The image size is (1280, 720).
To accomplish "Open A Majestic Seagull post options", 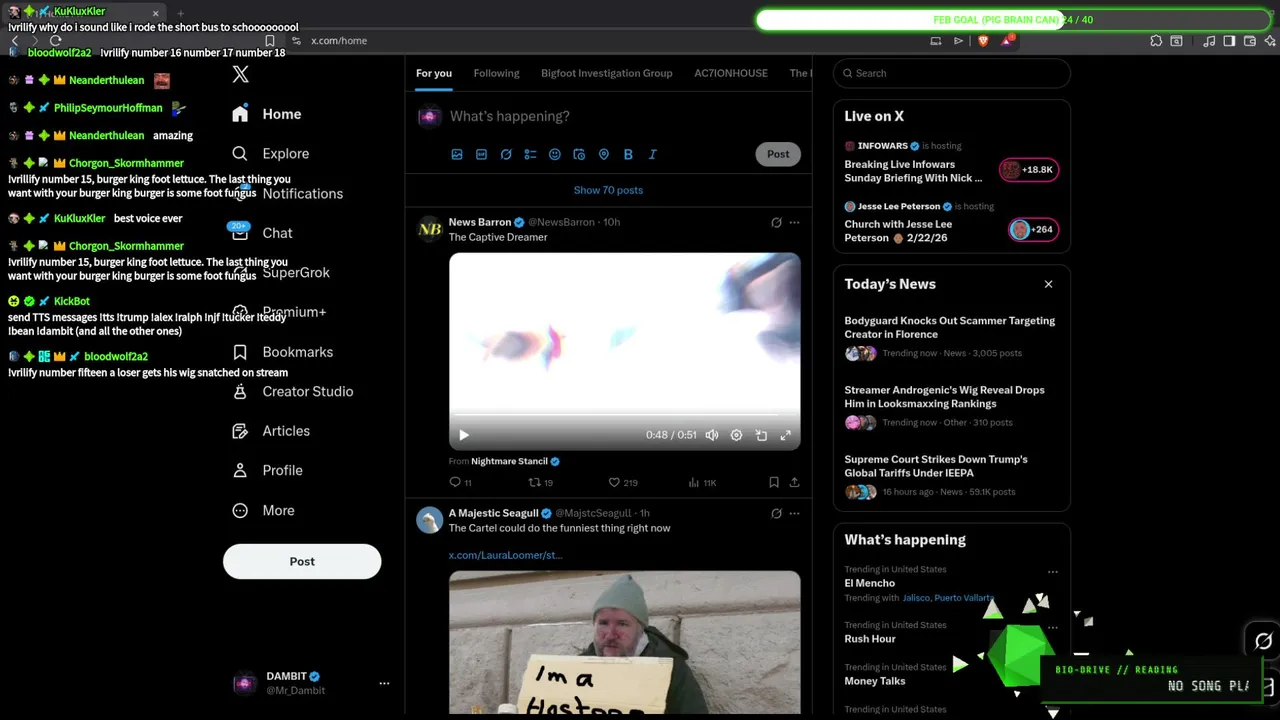I will tap(795, 513).
